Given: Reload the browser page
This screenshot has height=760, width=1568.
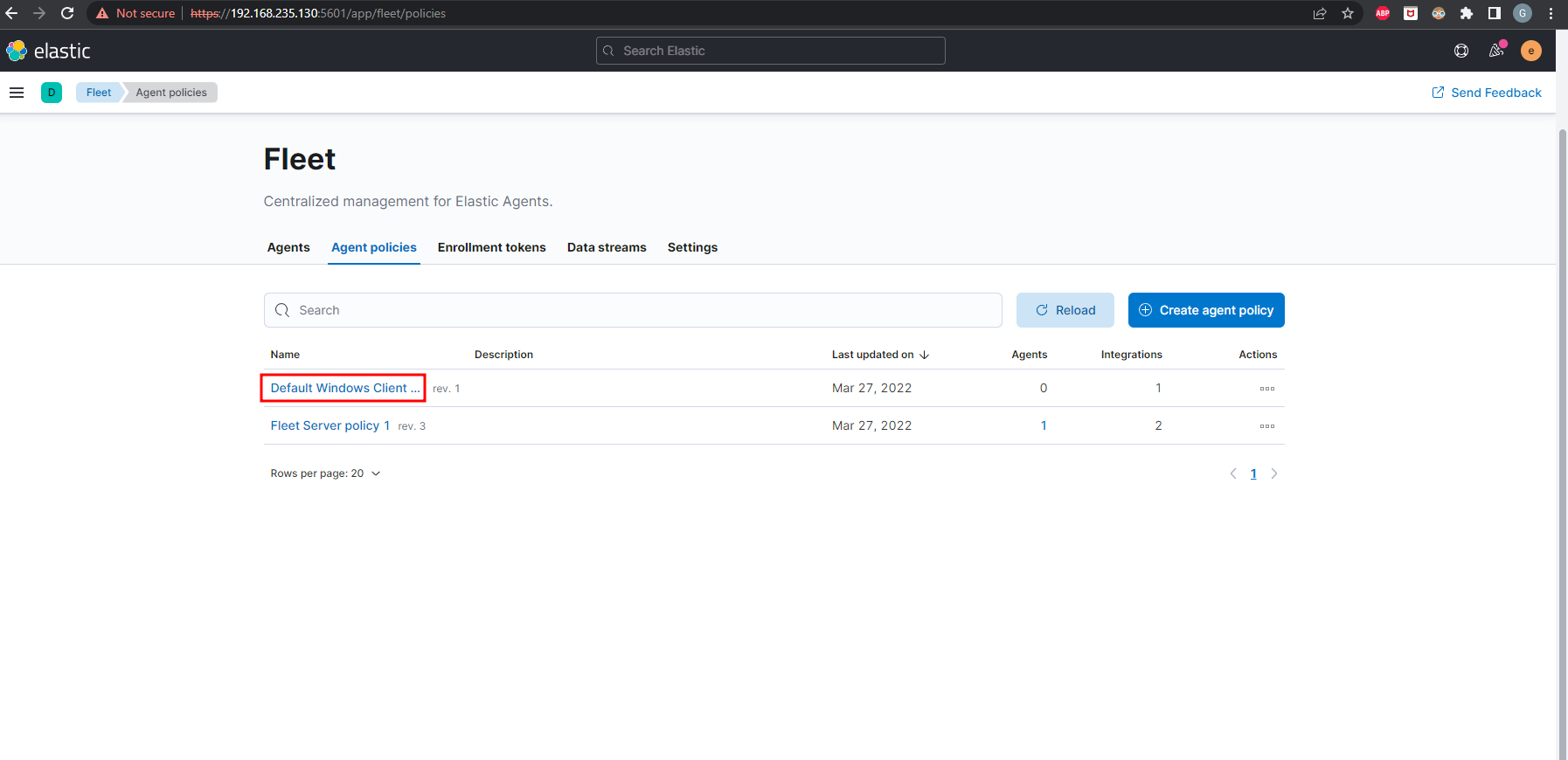Looking at the screenshot, I should 67,13.
